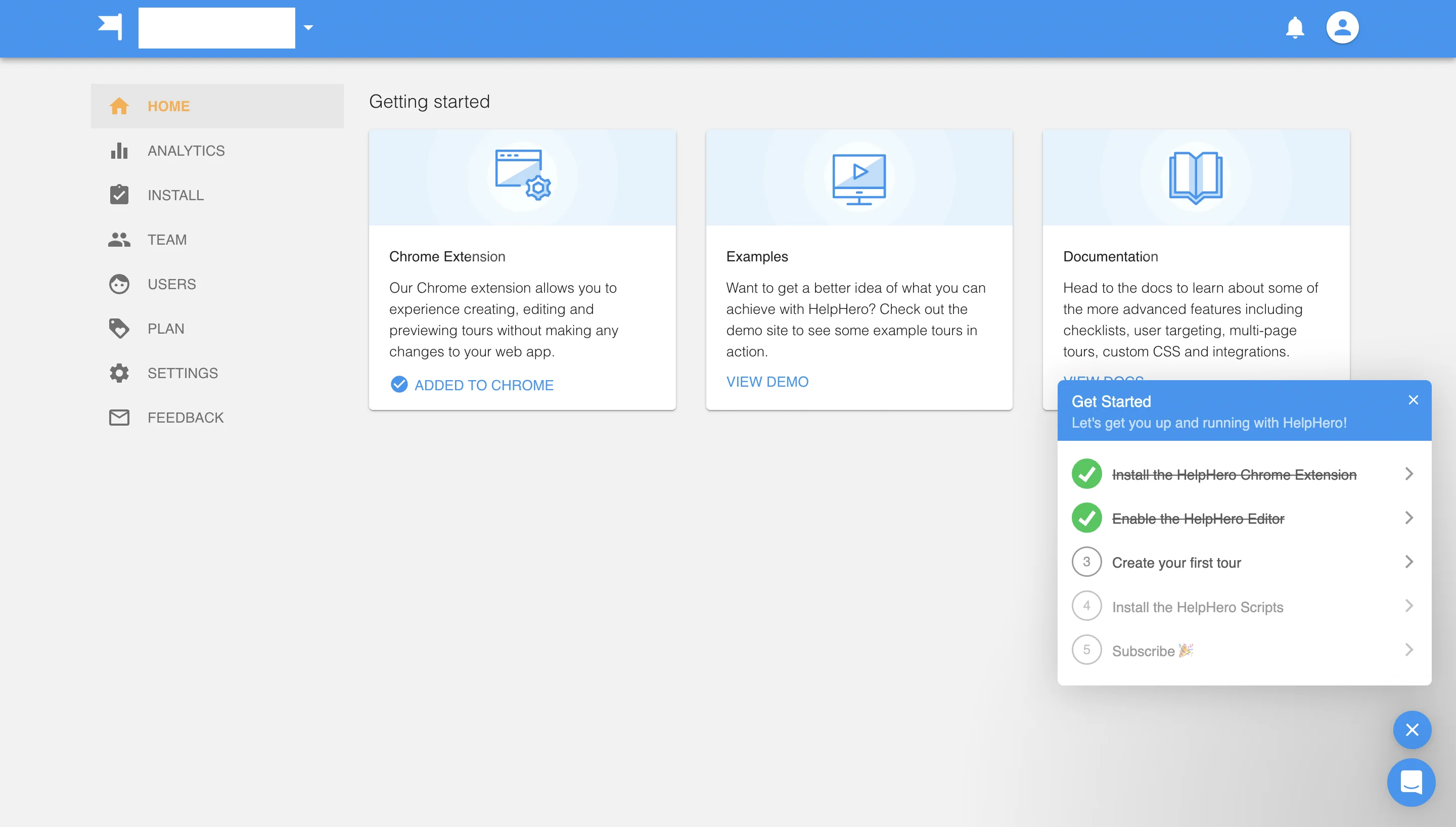Click the green check for Enable Editor

1086,518
